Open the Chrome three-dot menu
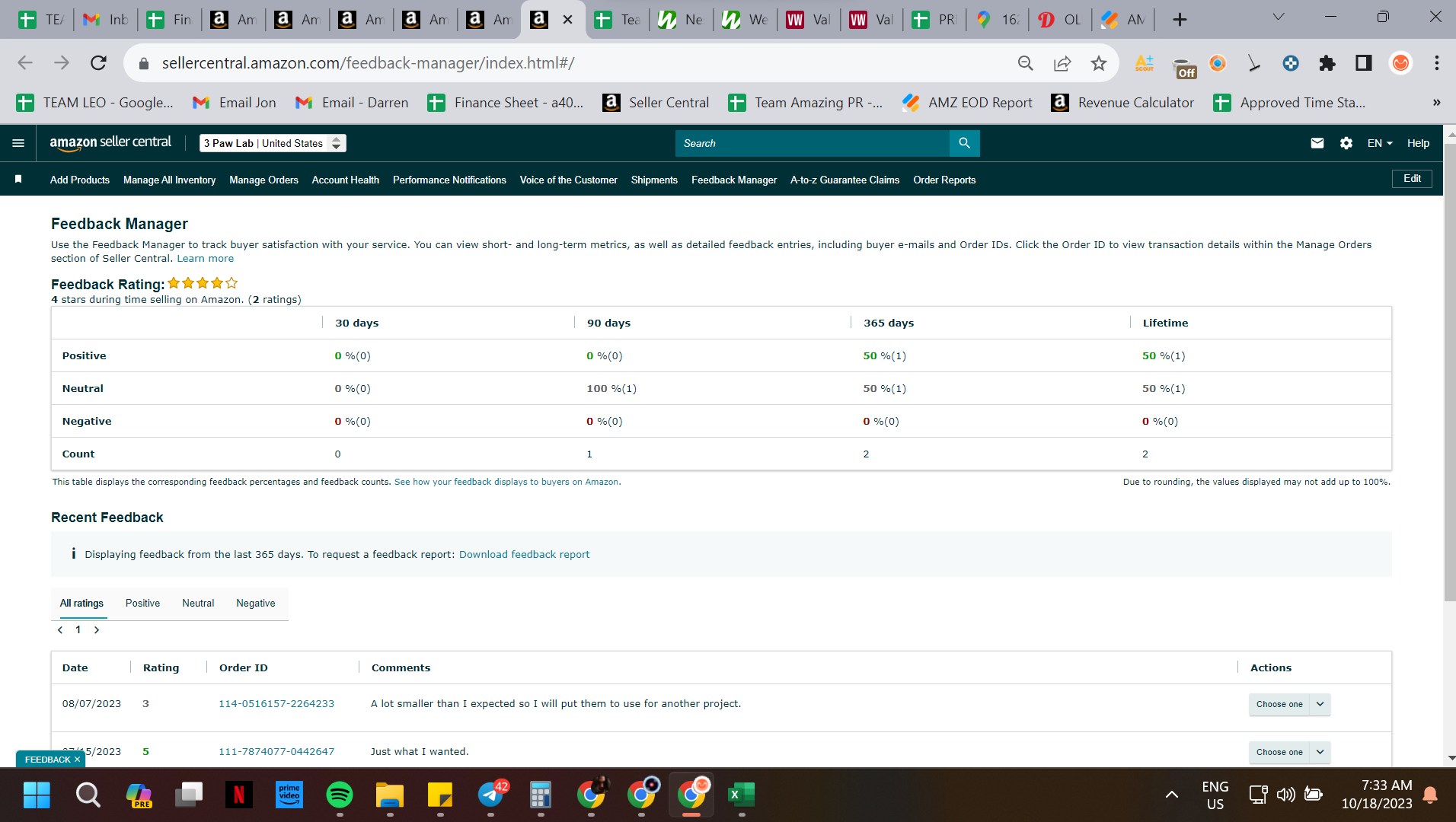This screenshot has width=1456, height=822. pos(1437,63)
